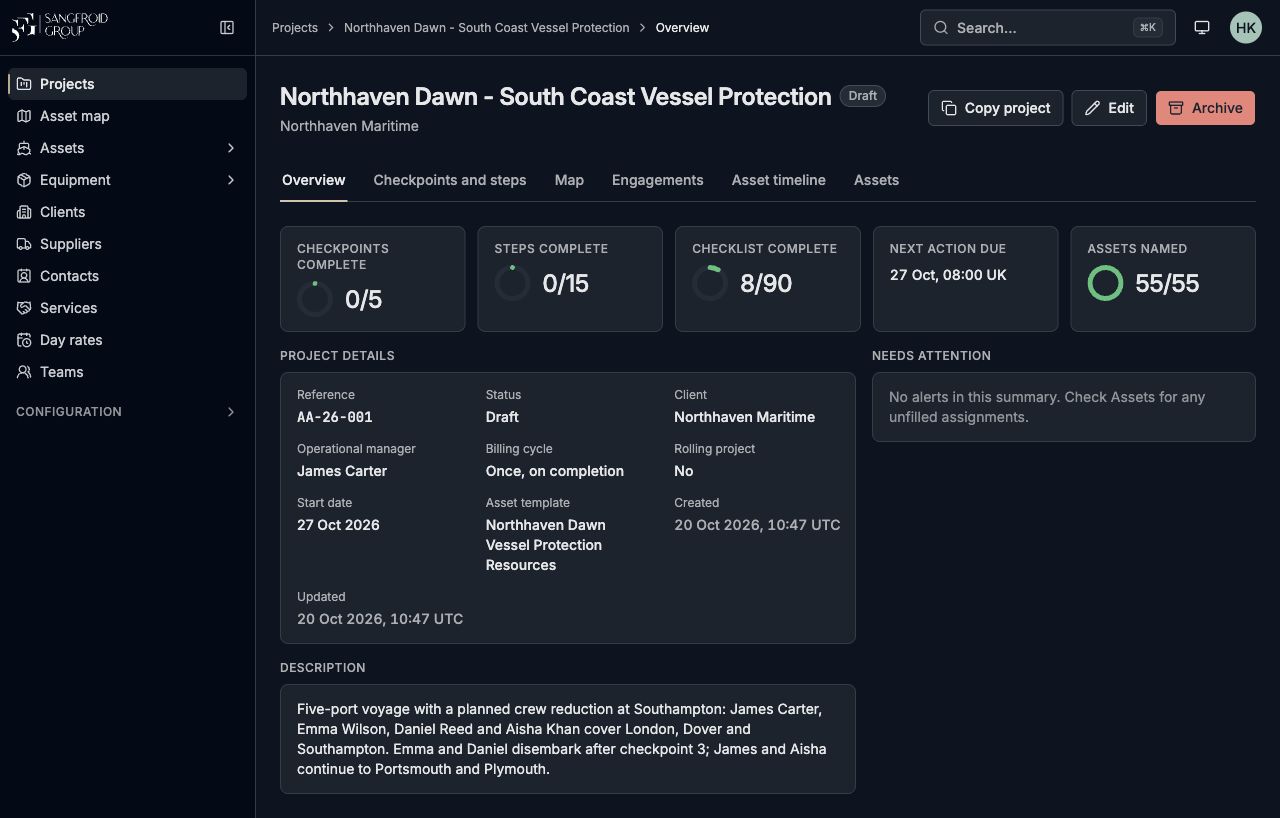The width and height of the screenshot is (1280, 818).
Task: Click the Clients building icon
Action: [x=24, y=212]
